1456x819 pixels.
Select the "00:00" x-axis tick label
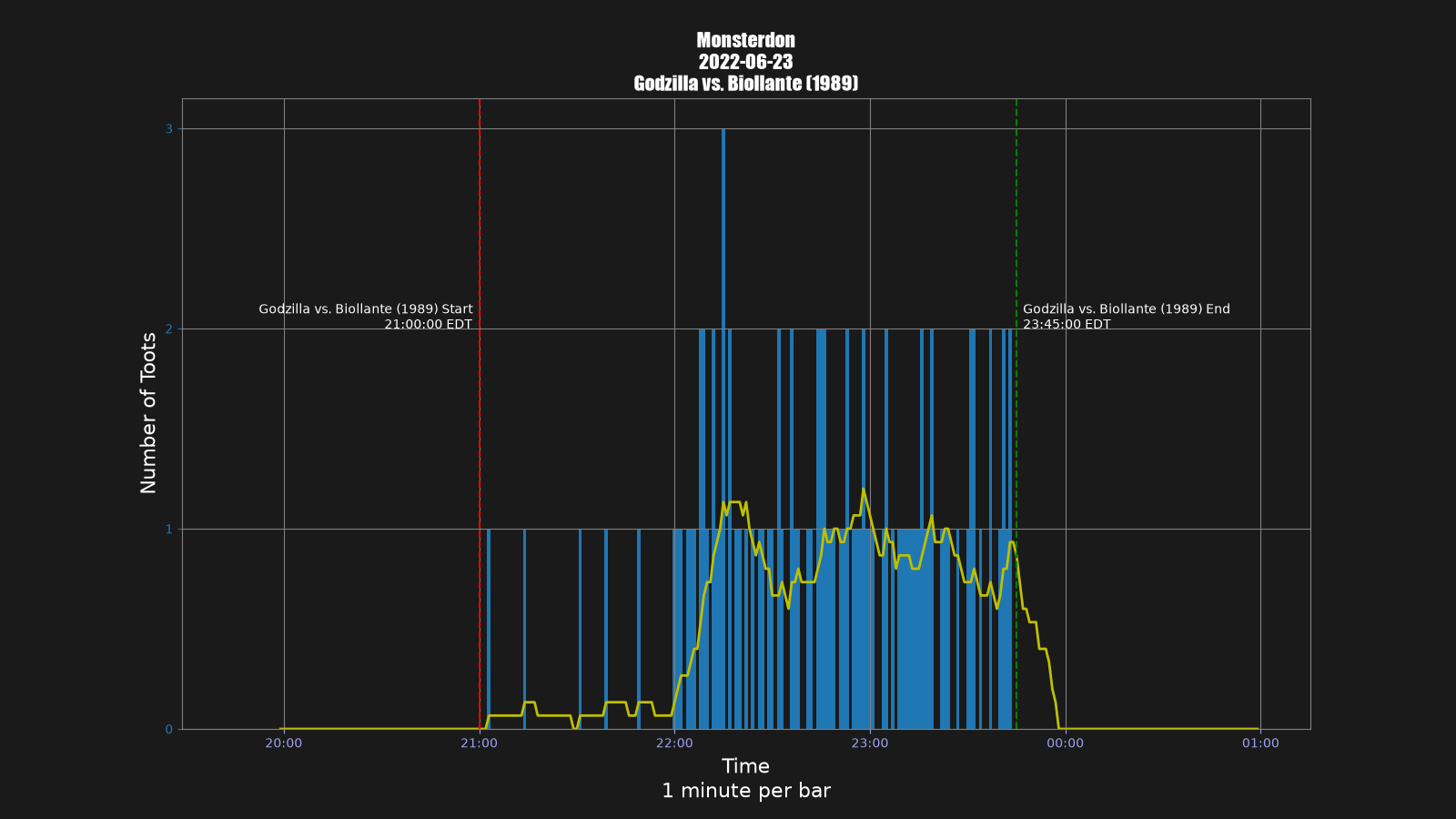pyautogui.click(x=1066, y=743)
